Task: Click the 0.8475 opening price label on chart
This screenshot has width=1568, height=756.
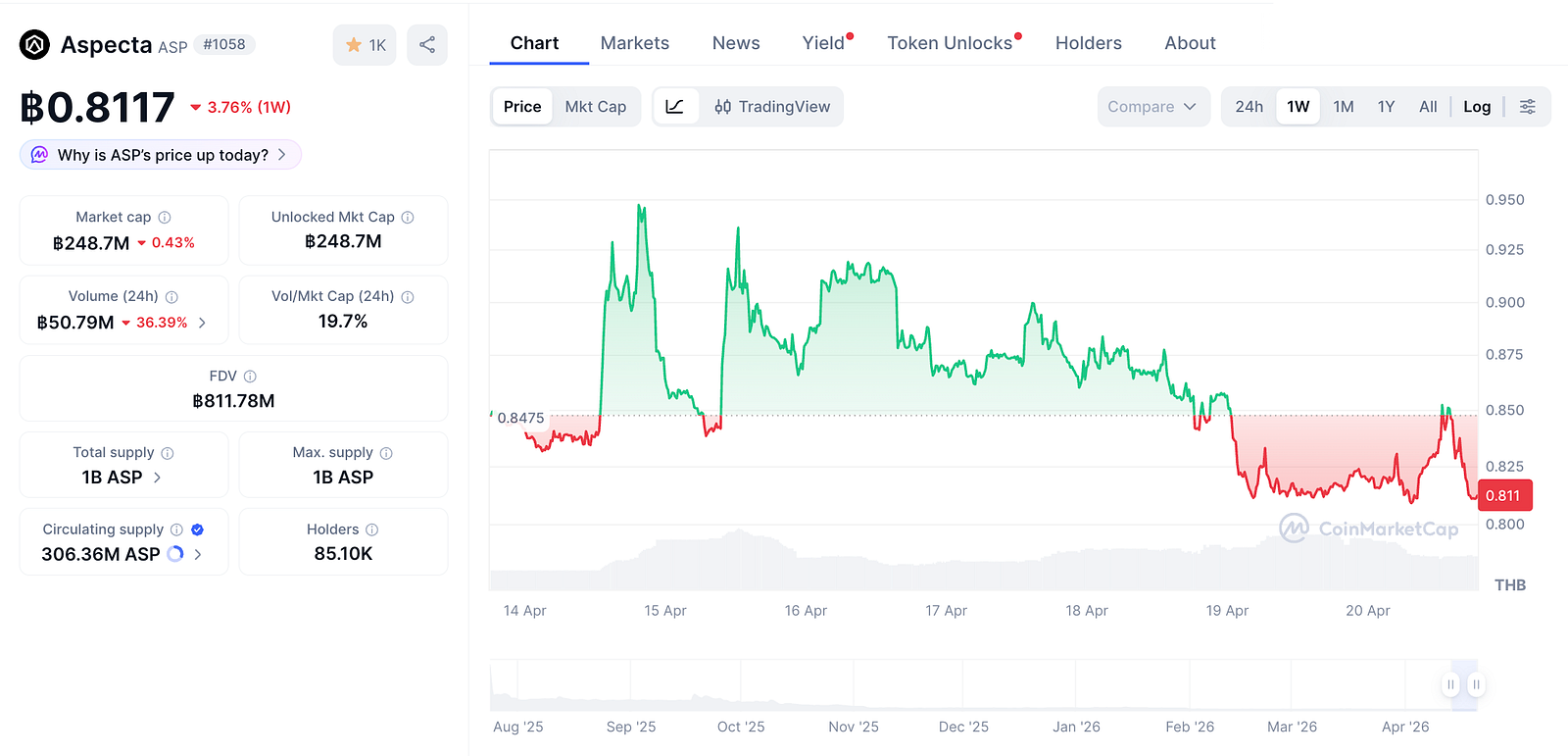Action: click(520, 418)
